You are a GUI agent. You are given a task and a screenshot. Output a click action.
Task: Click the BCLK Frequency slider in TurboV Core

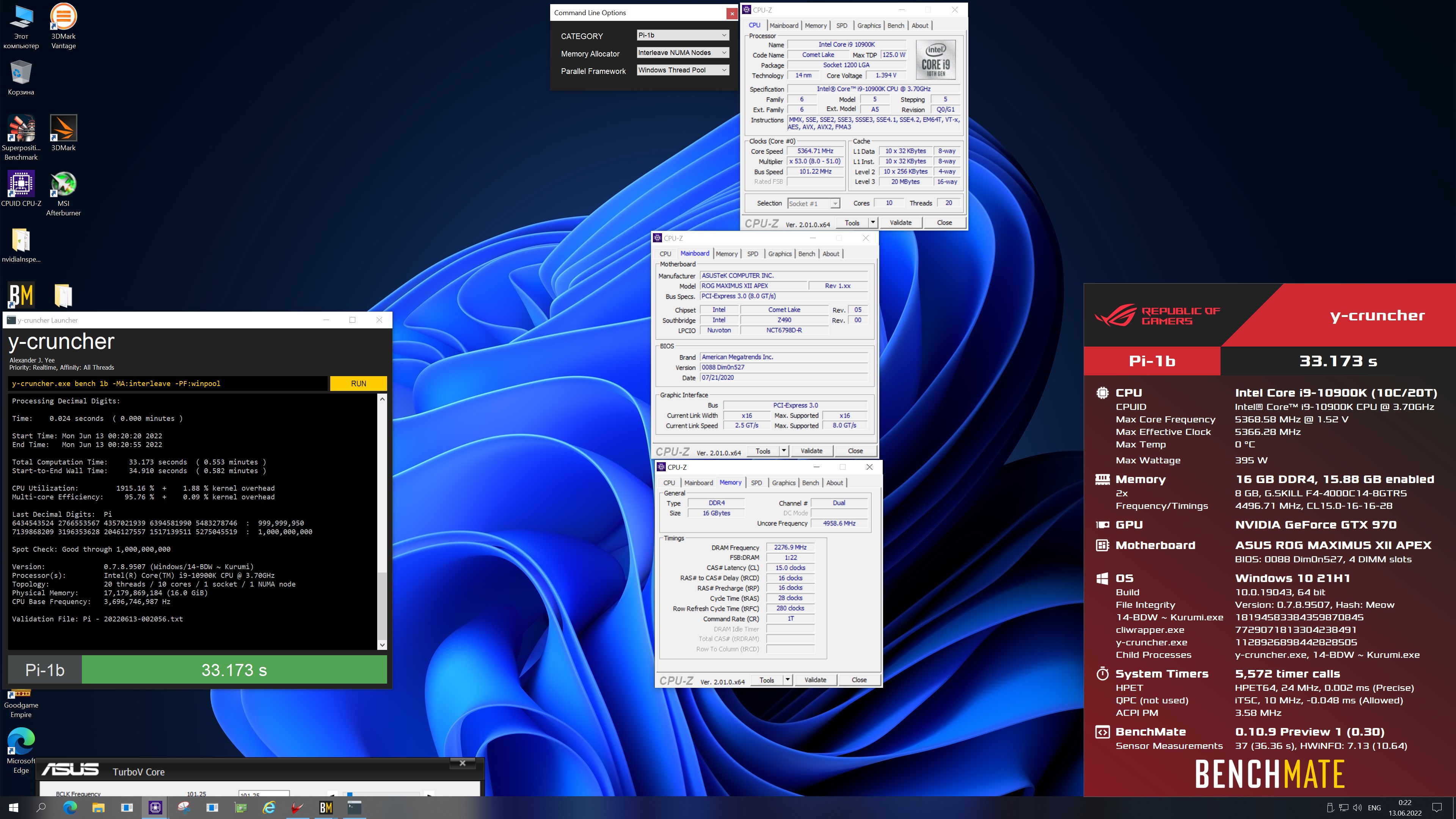(381, 794)
